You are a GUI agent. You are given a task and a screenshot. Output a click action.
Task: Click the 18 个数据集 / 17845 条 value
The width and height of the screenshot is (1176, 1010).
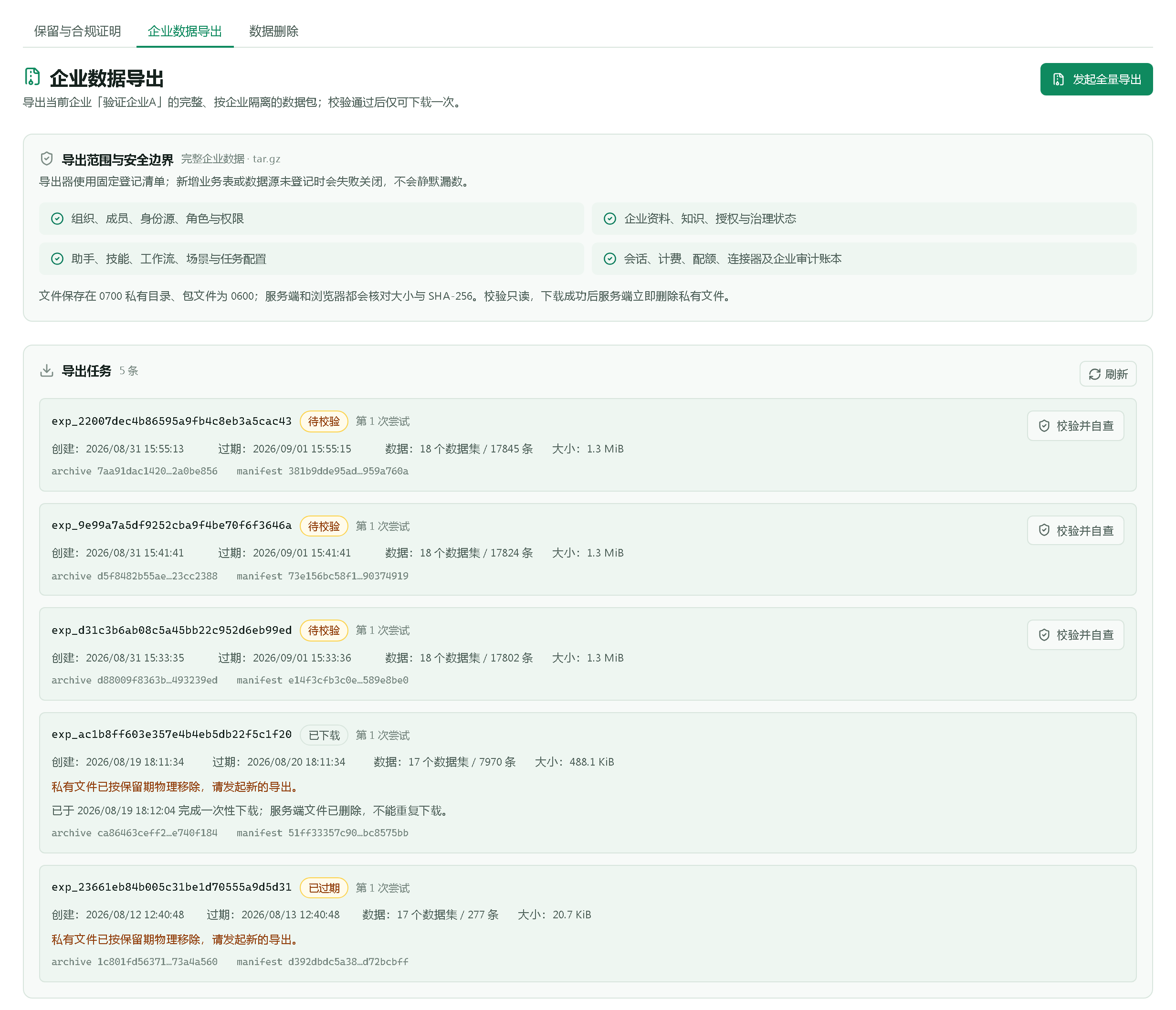[x=476, y=449]
